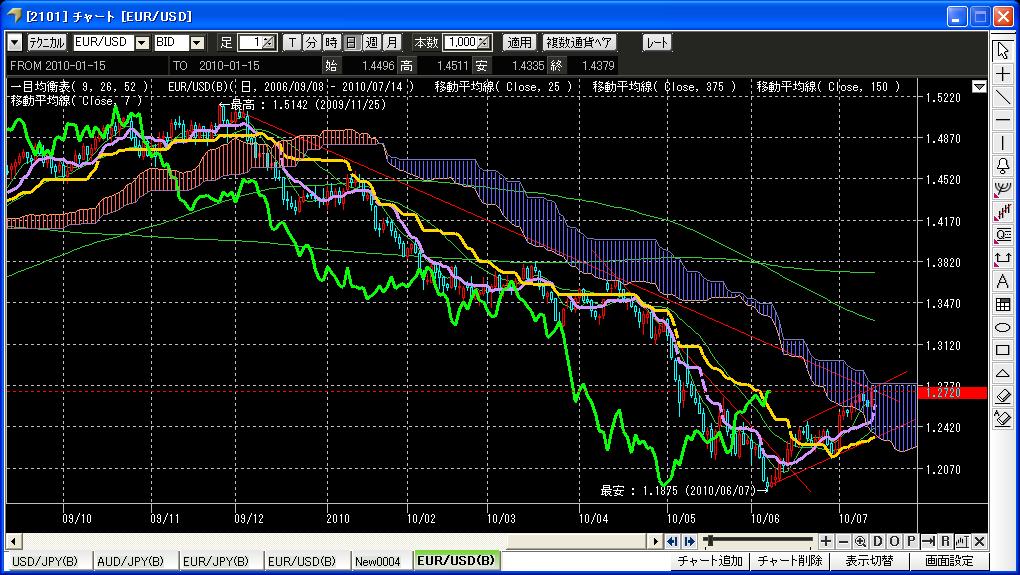The width and height of the screenshot is (1020, 575).
Task: Select the vertical line drawing tool
Action: click(1002, 143)
